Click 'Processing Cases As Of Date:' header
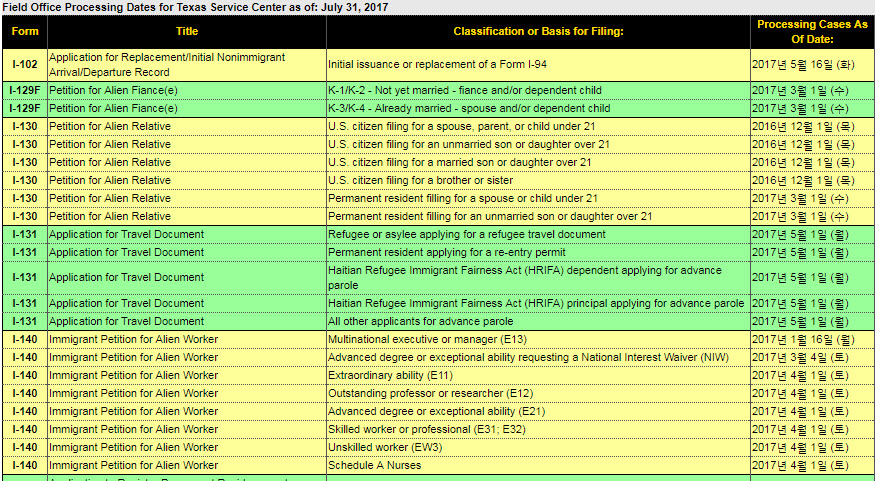 click(812, 31)
